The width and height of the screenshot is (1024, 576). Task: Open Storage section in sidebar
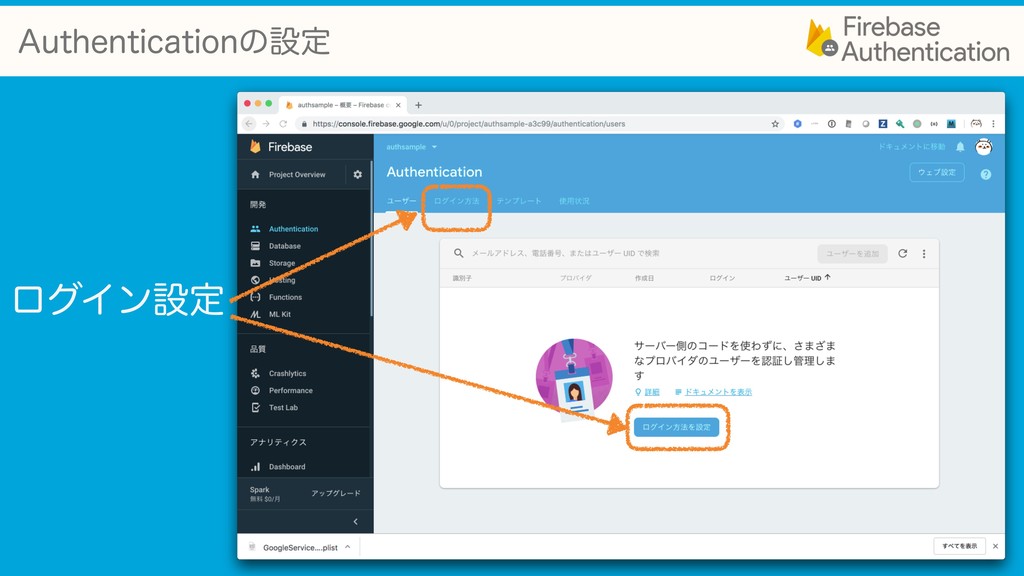pyautogui.click(x=281, y=263)
